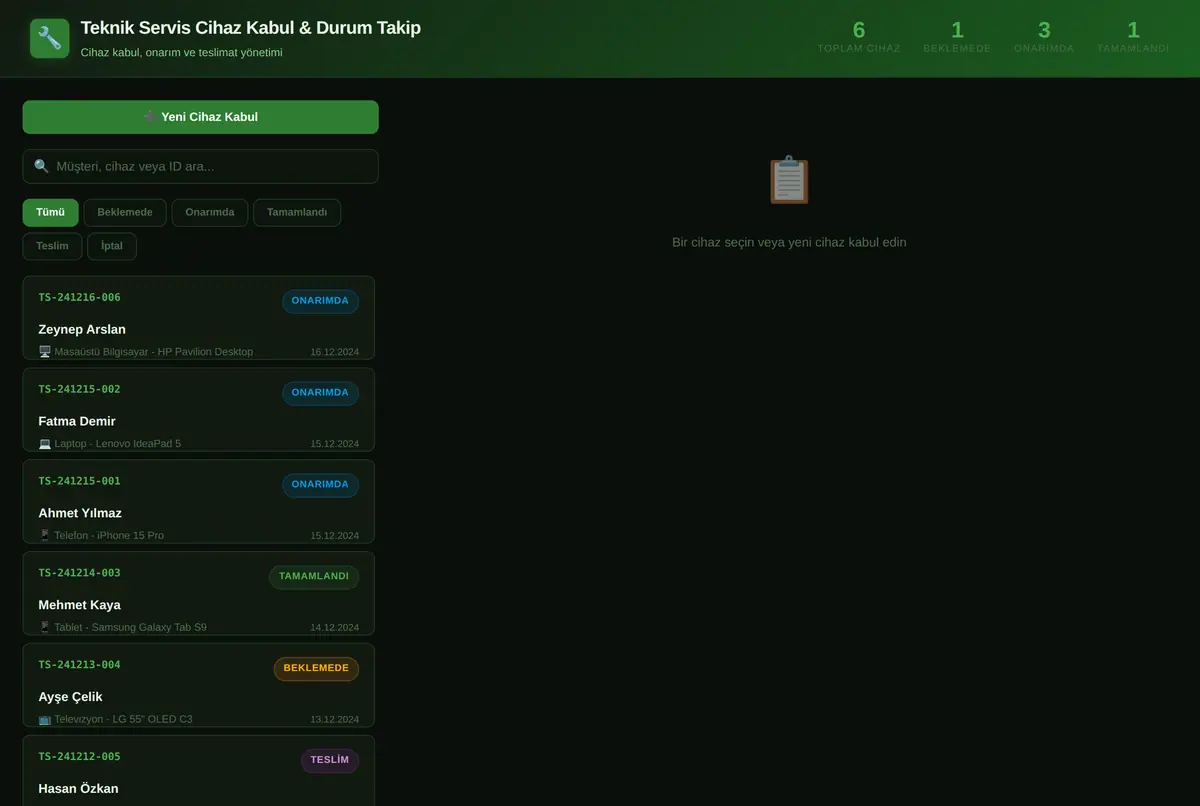1200x806 pixels.
Task: Focus the Müşteri, cihaz veya ID search field
Action: point(200,166)
